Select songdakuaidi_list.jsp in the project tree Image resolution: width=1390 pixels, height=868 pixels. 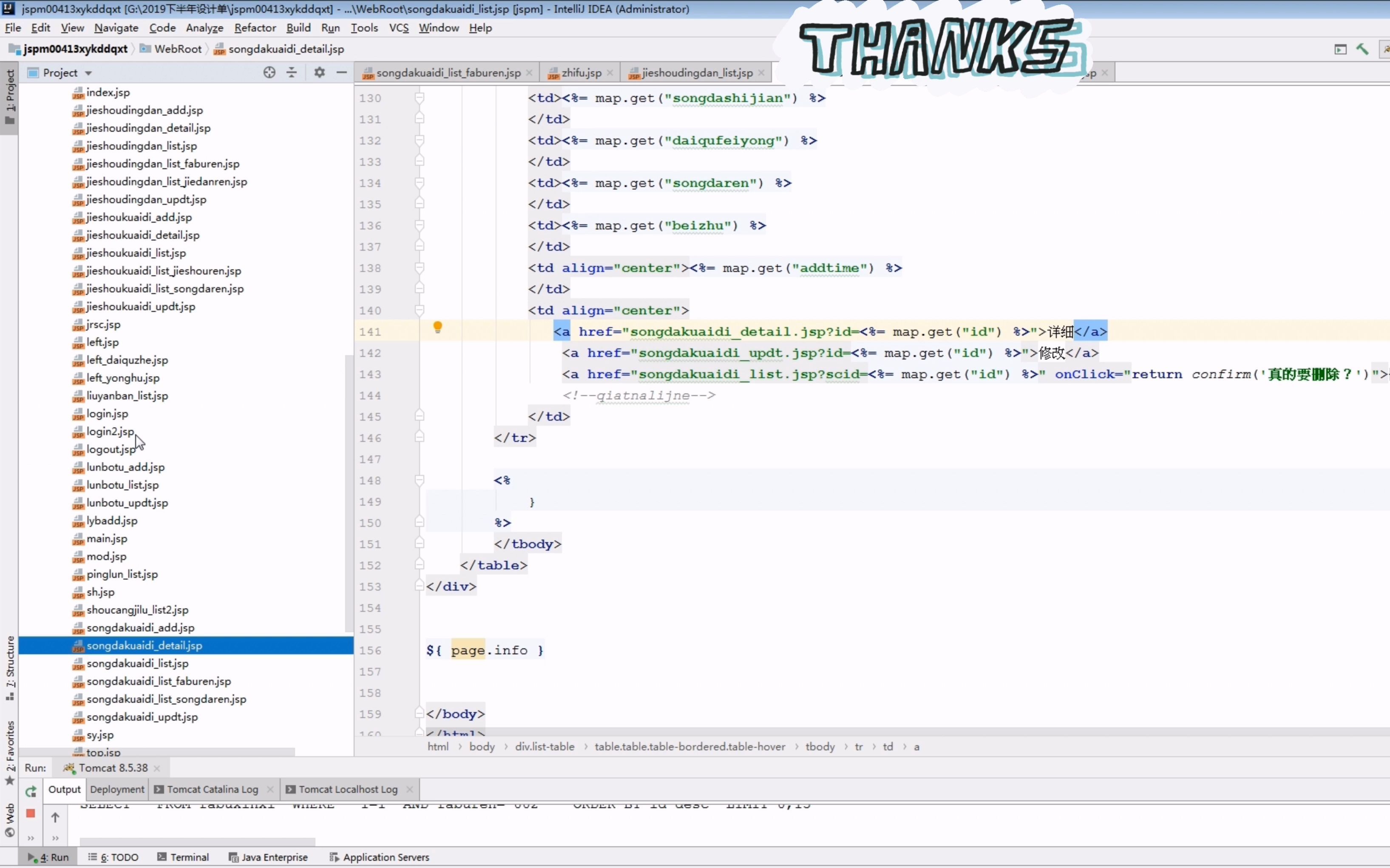click(137, 663)
